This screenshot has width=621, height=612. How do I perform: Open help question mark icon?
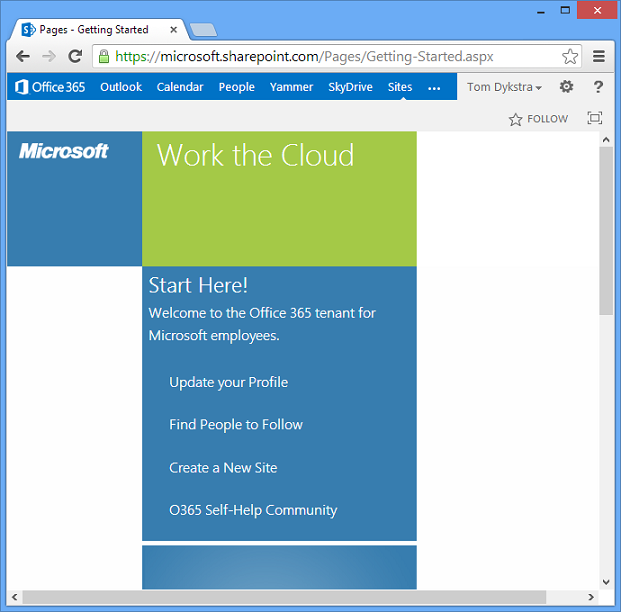598,86
